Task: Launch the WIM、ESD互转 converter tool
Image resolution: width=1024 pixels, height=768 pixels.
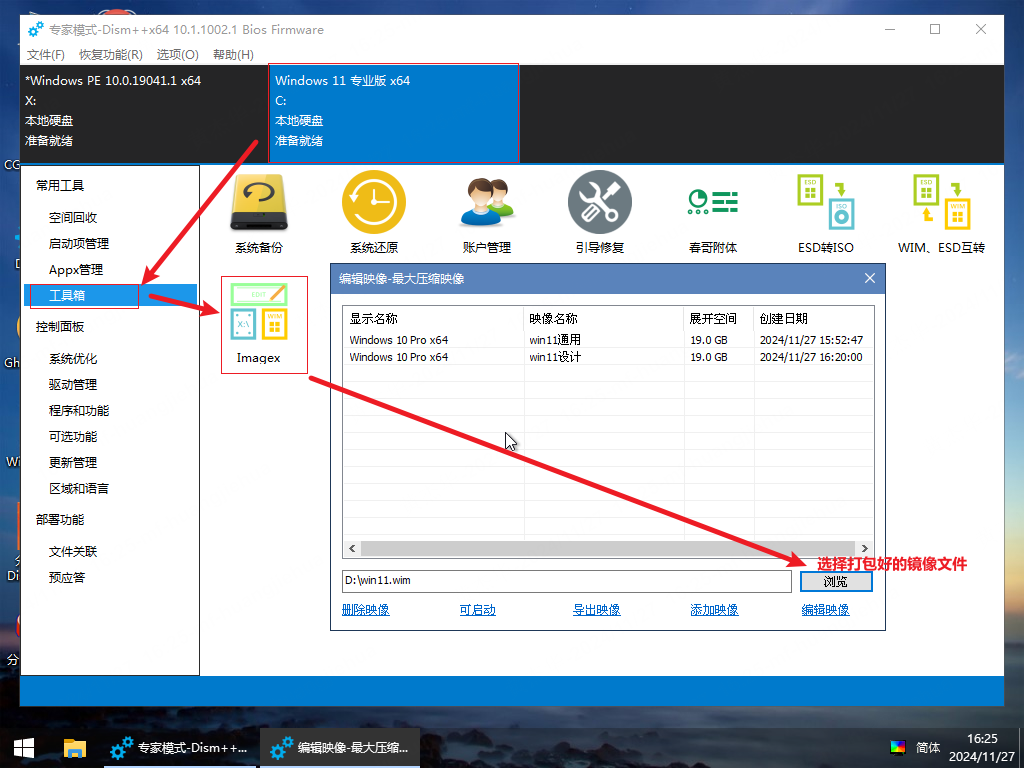Action: (x=941, y=212)
